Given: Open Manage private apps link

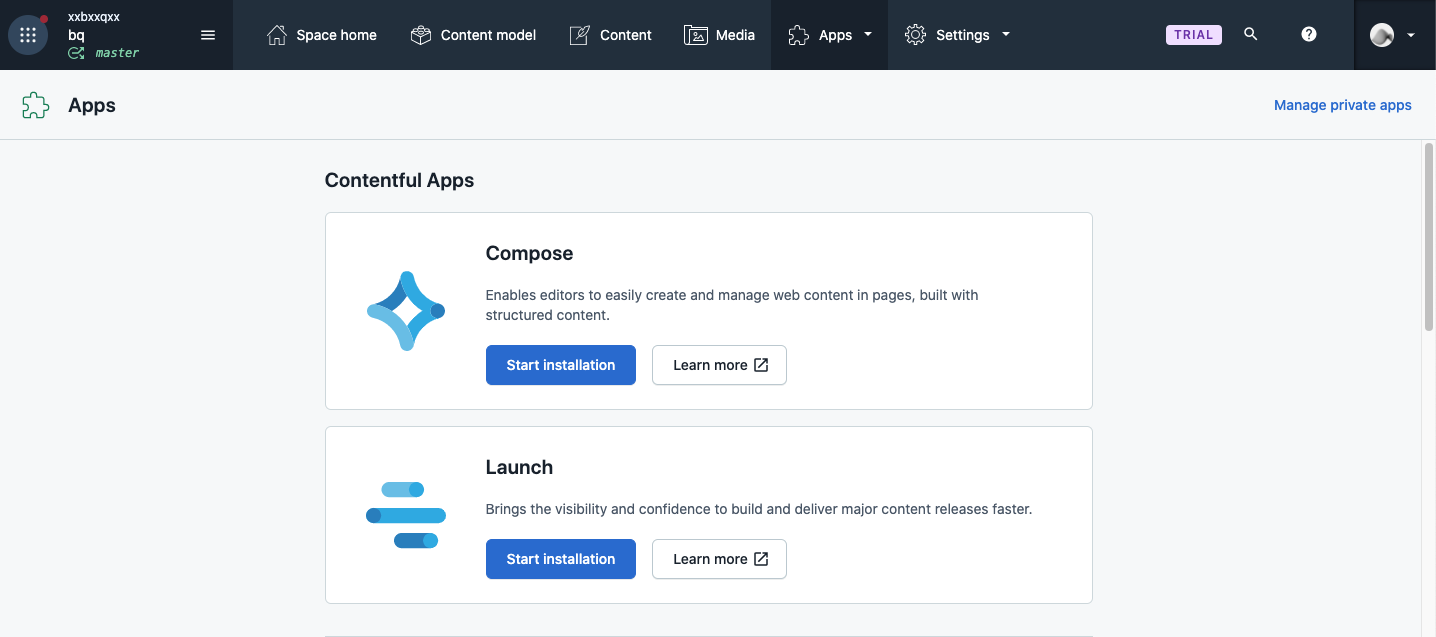Looking at the screenshot, I should coord(1343,104).
